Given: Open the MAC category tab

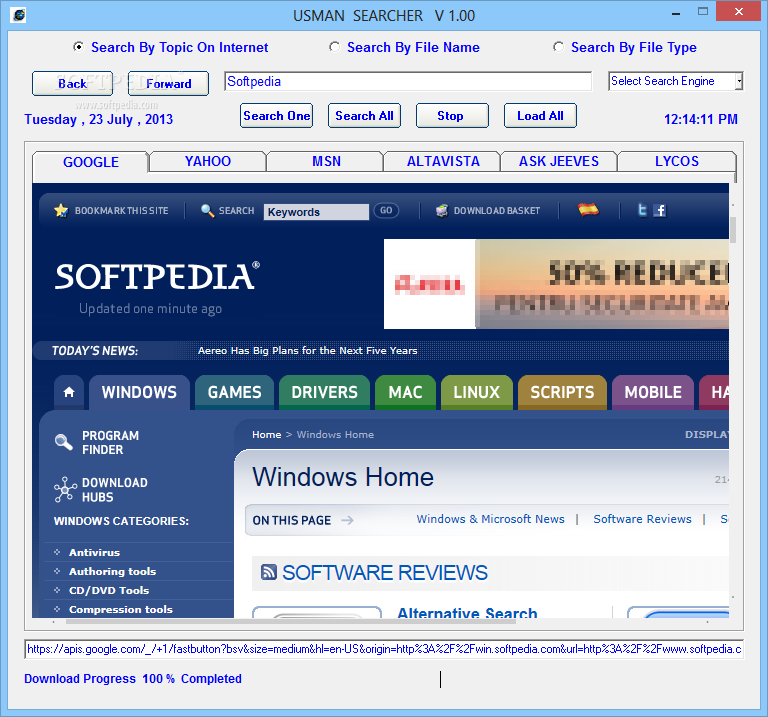Looking at the screenshot, I should click(406, 392).
